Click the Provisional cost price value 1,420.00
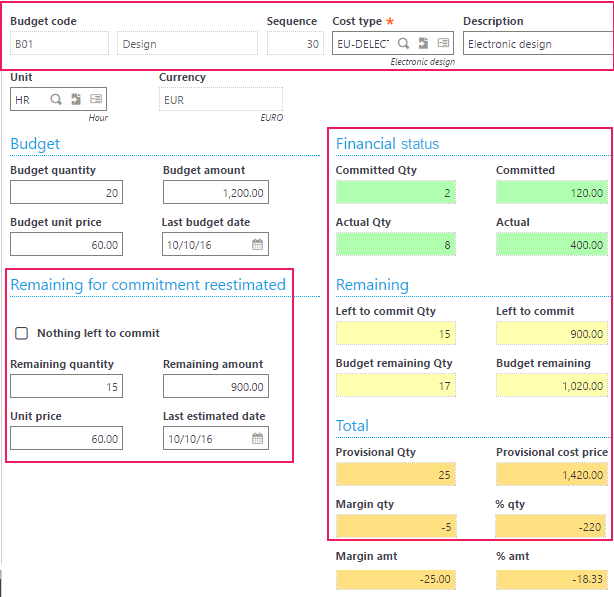Screen dimensions: 614x597 pos(552,474)
